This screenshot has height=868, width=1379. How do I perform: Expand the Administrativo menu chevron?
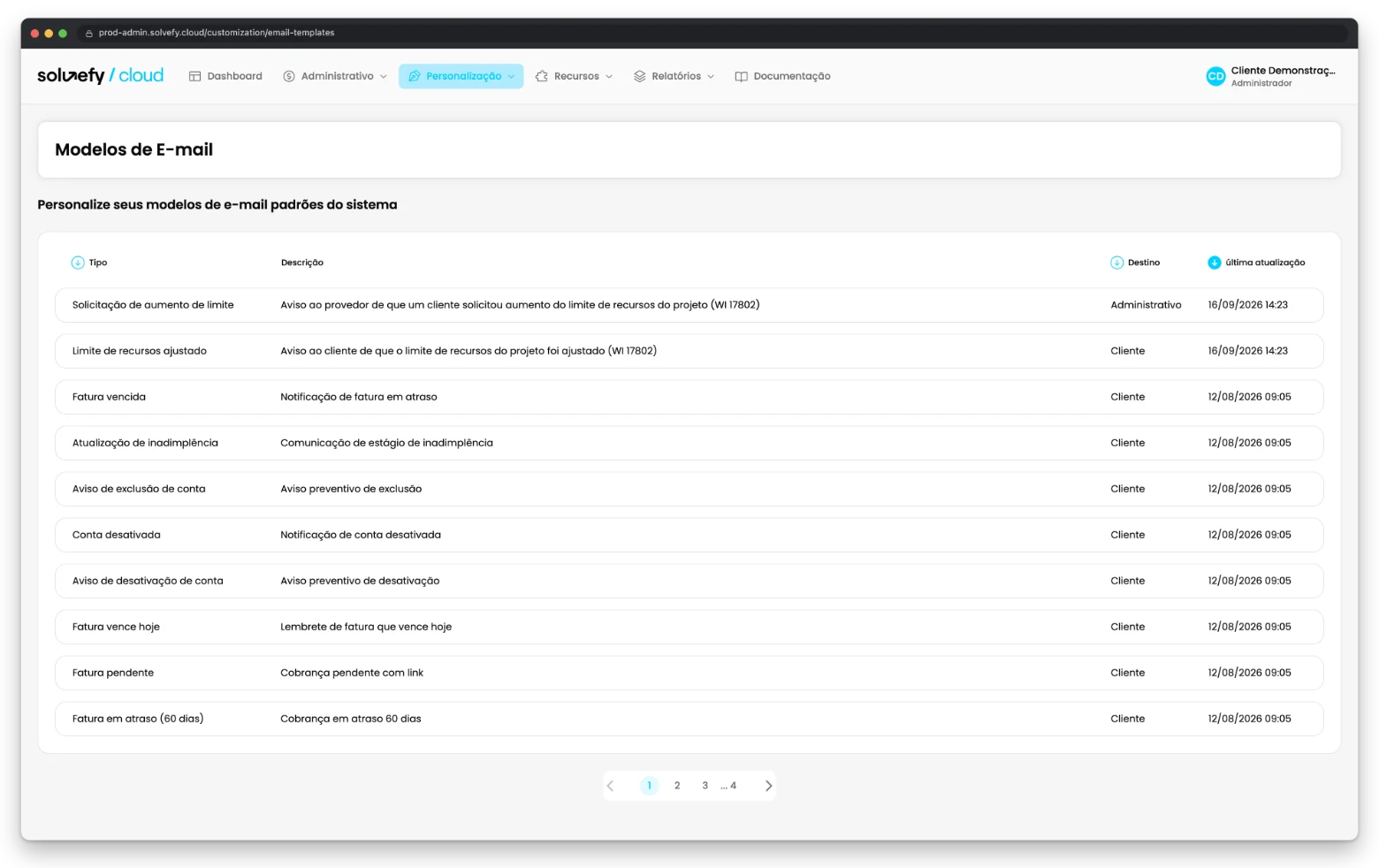coord(384,77)
